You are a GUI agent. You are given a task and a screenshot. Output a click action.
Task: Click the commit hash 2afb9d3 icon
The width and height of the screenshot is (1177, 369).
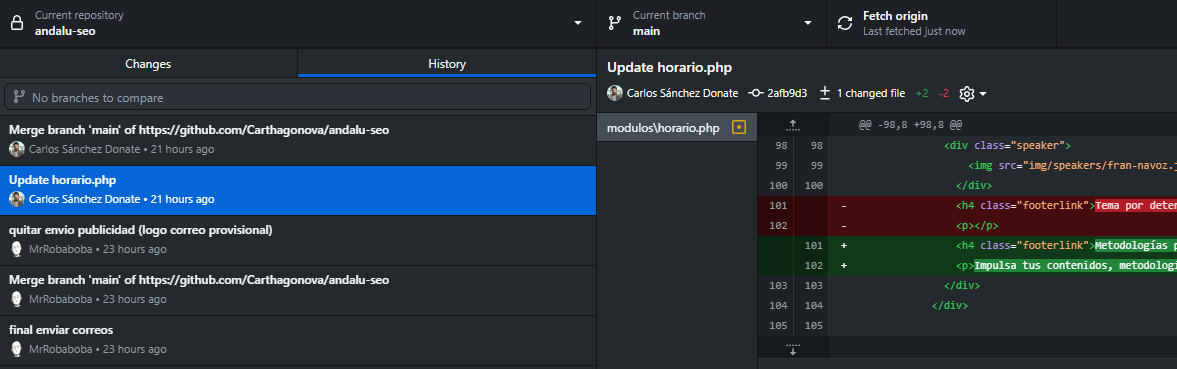755,94
